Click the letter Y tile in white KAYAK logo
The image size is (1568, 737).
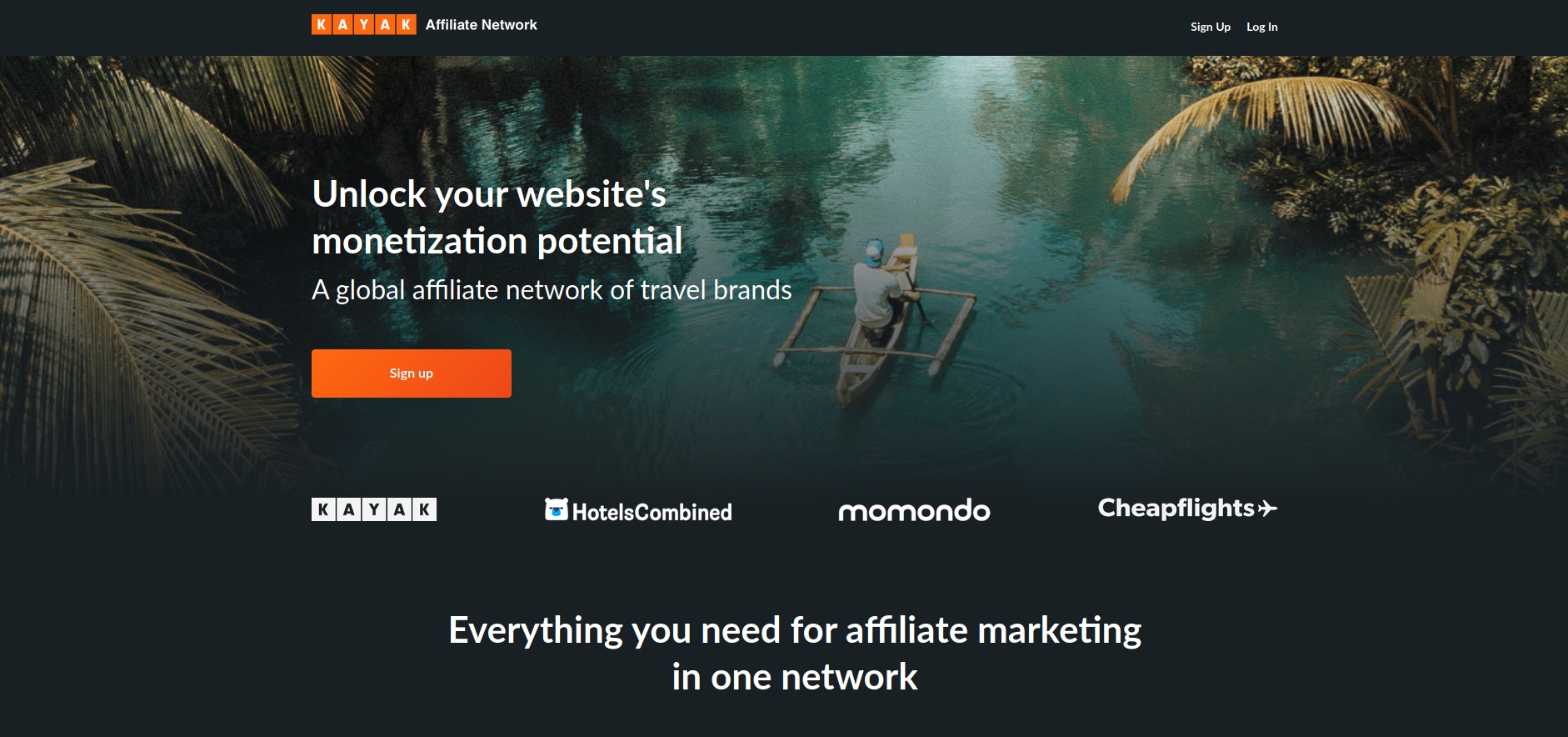tap(374, 509)
